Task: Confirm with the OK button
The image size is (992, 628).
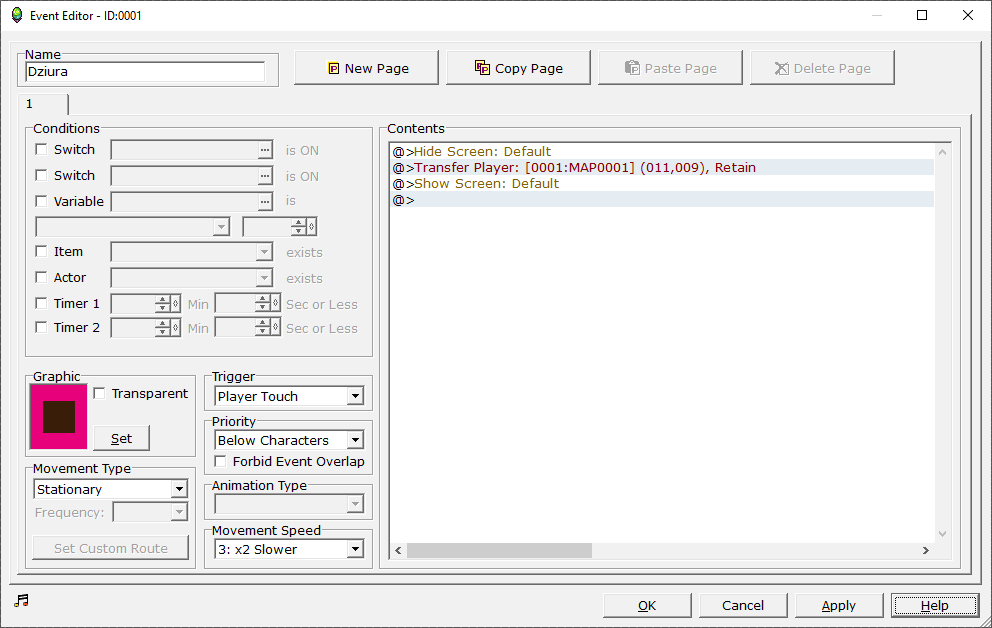Action: pyautogui.click(x=647, y=605)
